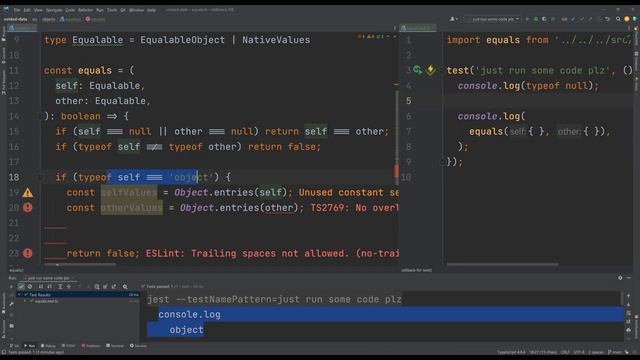Click the rollback undo arrow icon
640x360 pixels.
607,19
